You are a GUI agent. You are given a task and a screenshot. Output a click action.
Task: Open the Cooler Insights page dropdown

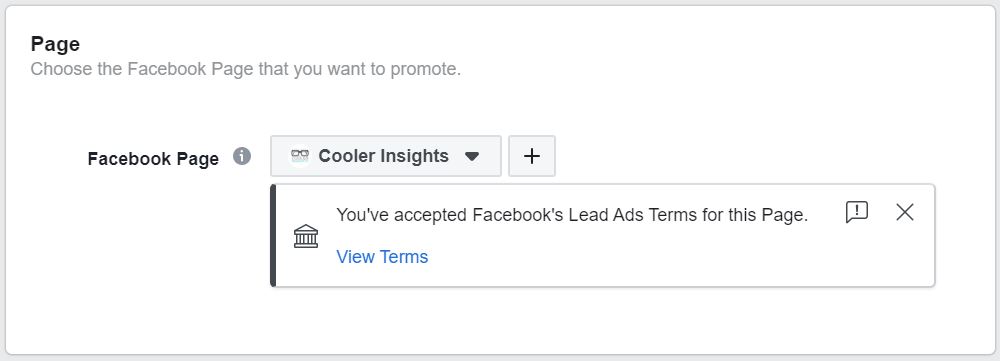point(386,156)
